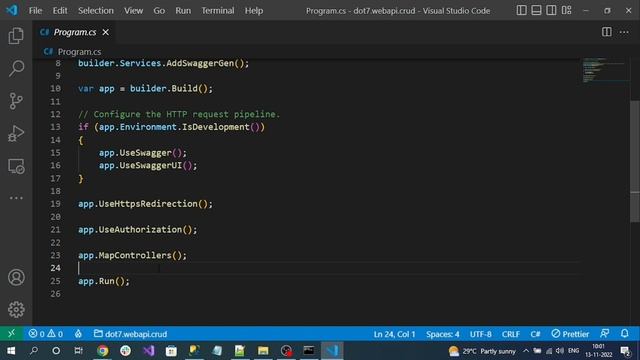Viewport: 640px width, 360px height.
Task: Change encoding via UTF-8 indicator
Action: (480, 334)
